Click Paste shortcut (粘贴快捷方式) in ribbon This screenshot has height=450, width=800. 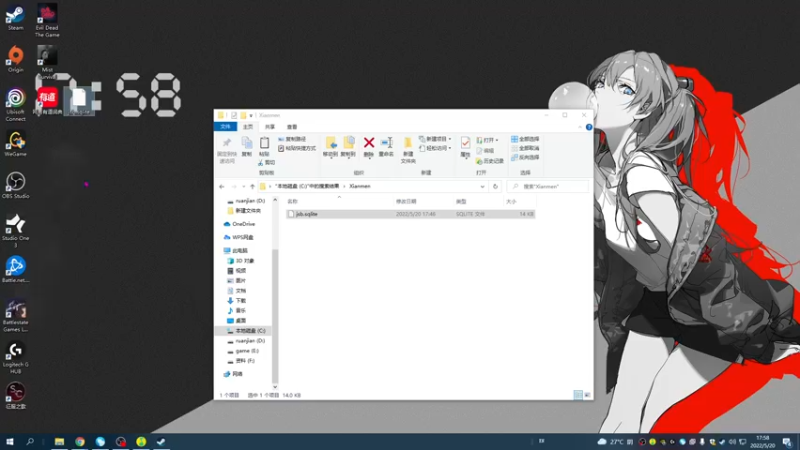(297, 148)
